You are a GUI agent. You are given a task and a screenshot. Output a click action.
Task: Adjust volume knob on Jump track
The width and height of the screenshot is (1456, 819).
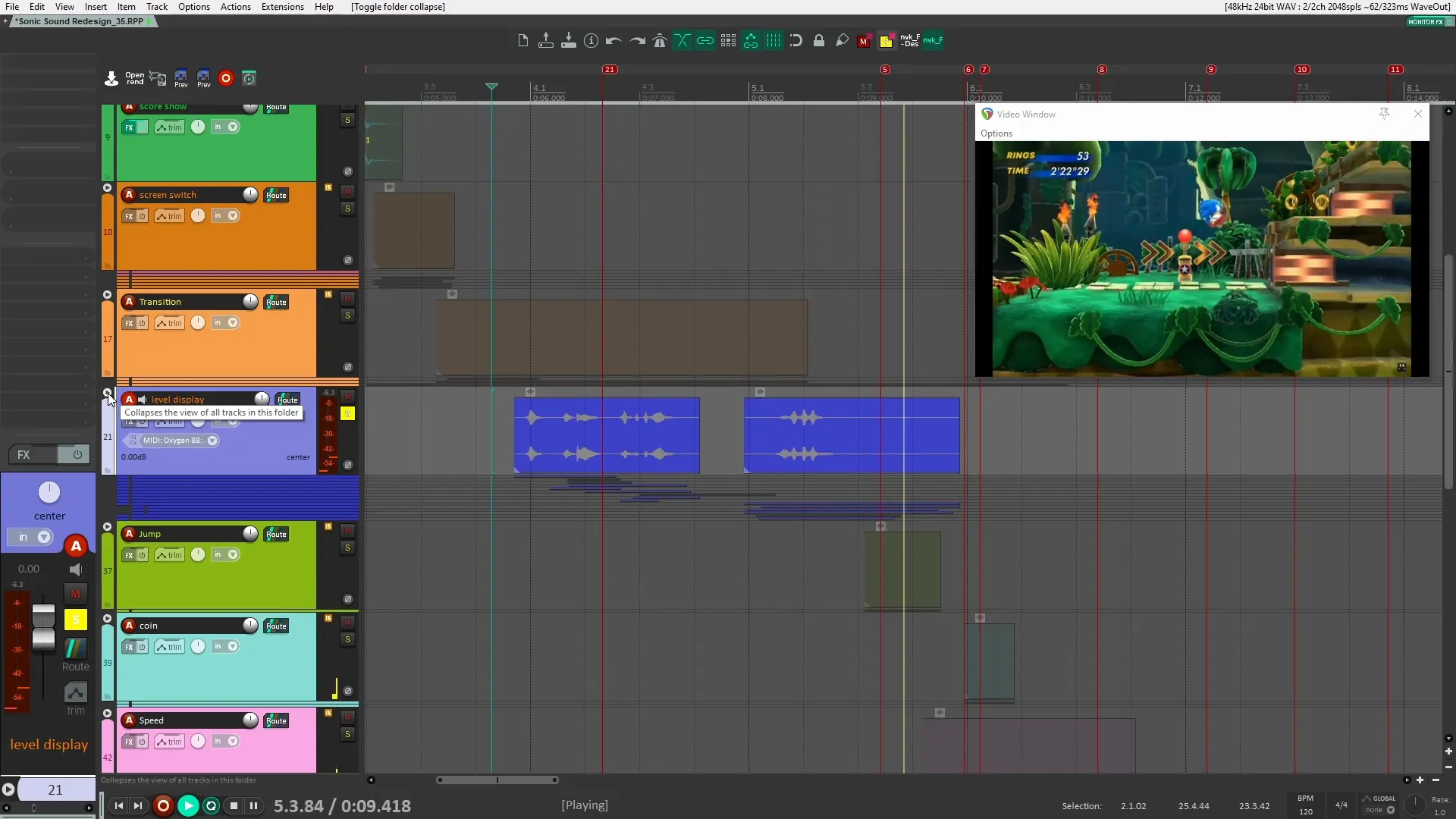pos(250,534)
